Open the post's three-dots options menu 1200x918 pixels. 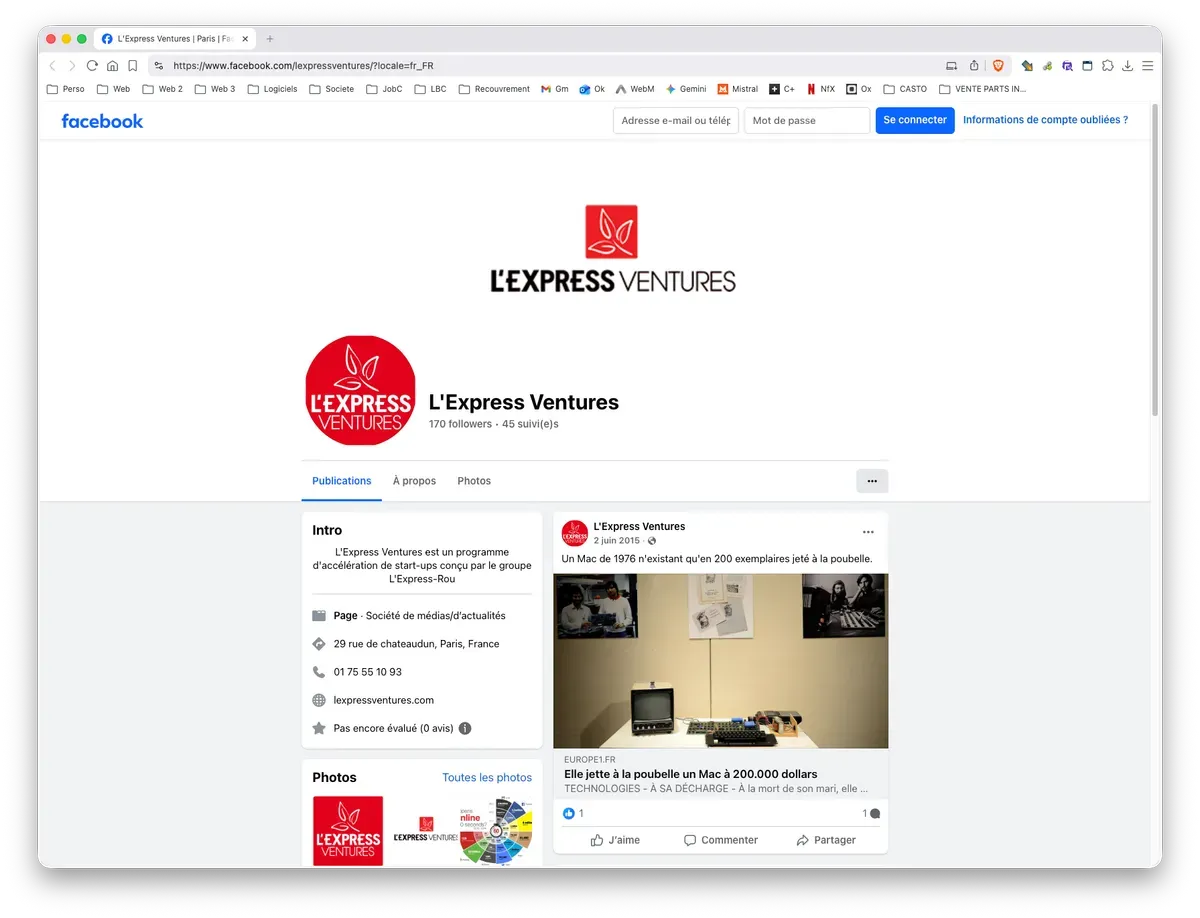(868, 532)
